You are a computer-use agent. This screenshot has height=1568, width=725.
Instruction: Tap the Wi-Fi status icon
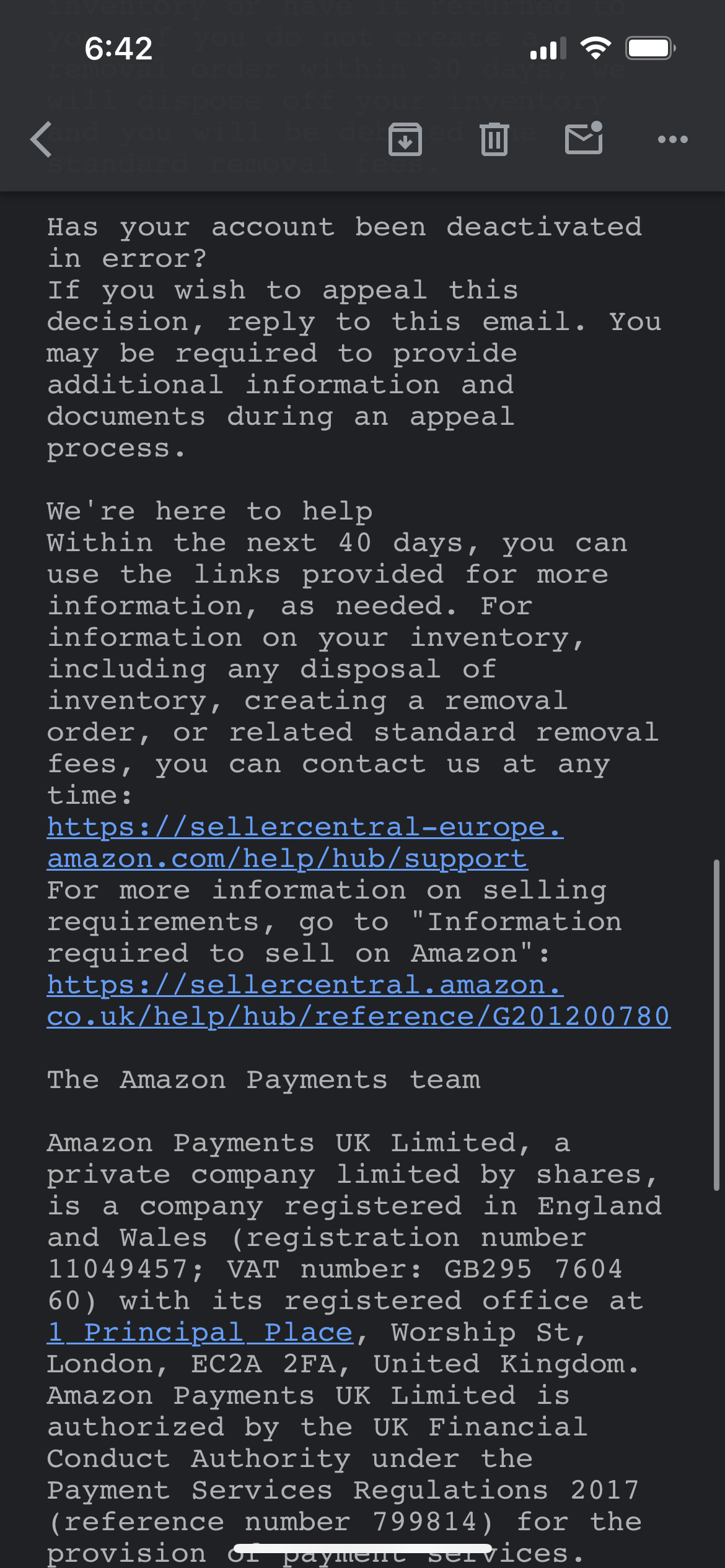[595, 48]
